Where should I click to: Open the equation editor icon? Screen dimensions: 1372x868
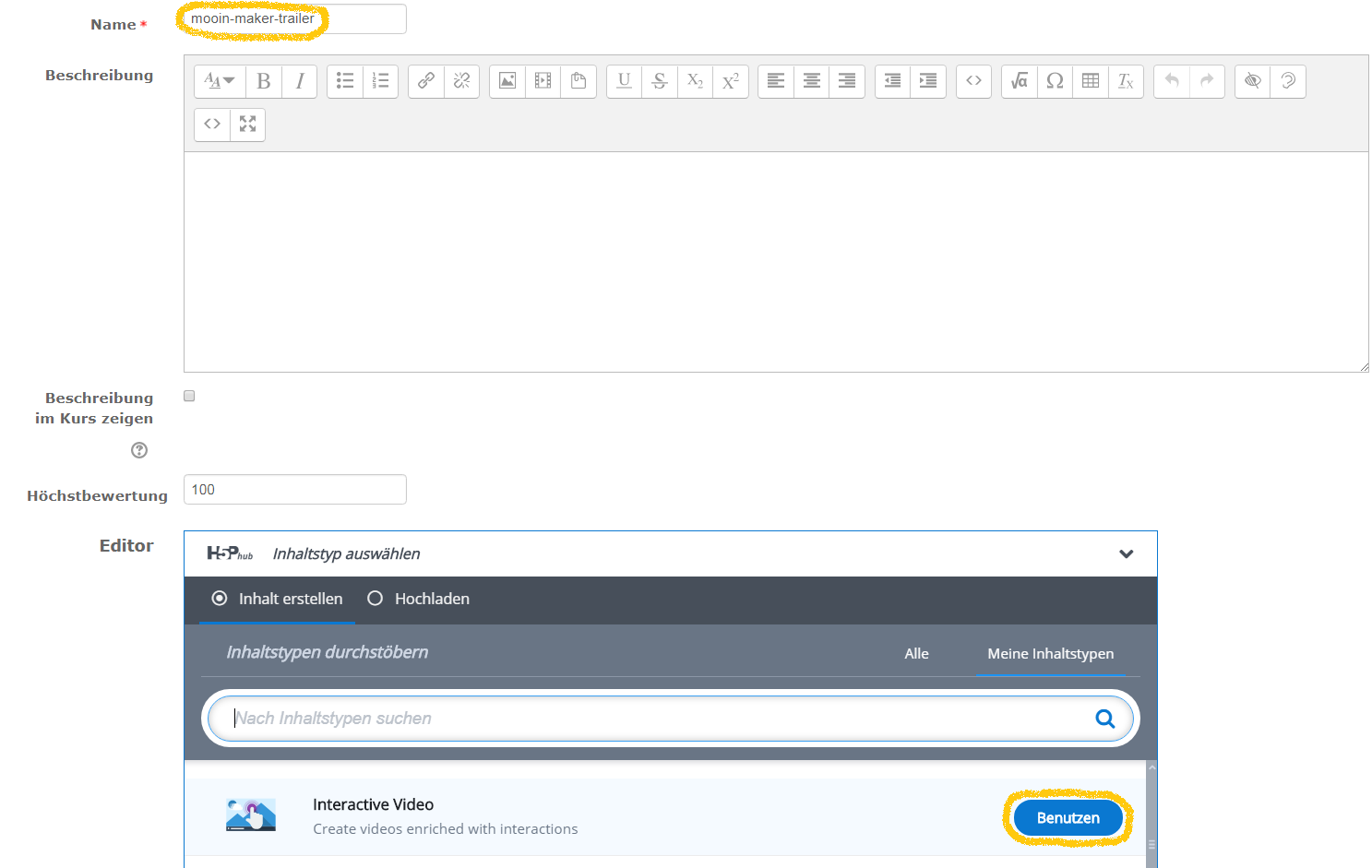(x=1019, y=81)
